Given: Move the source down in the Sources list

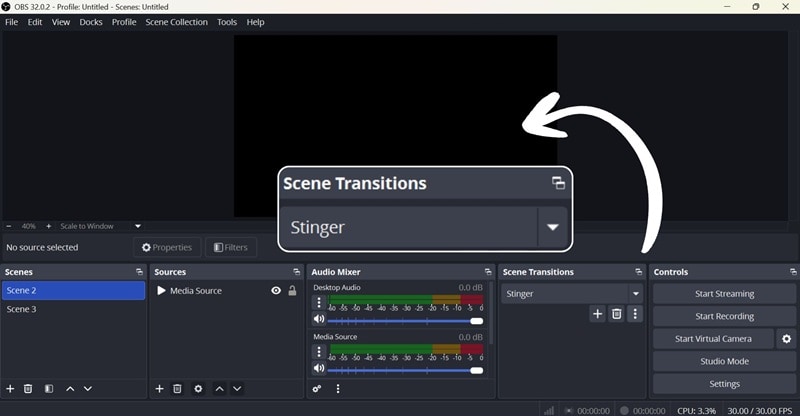Looking at the screenshot, I should (237, 389).
